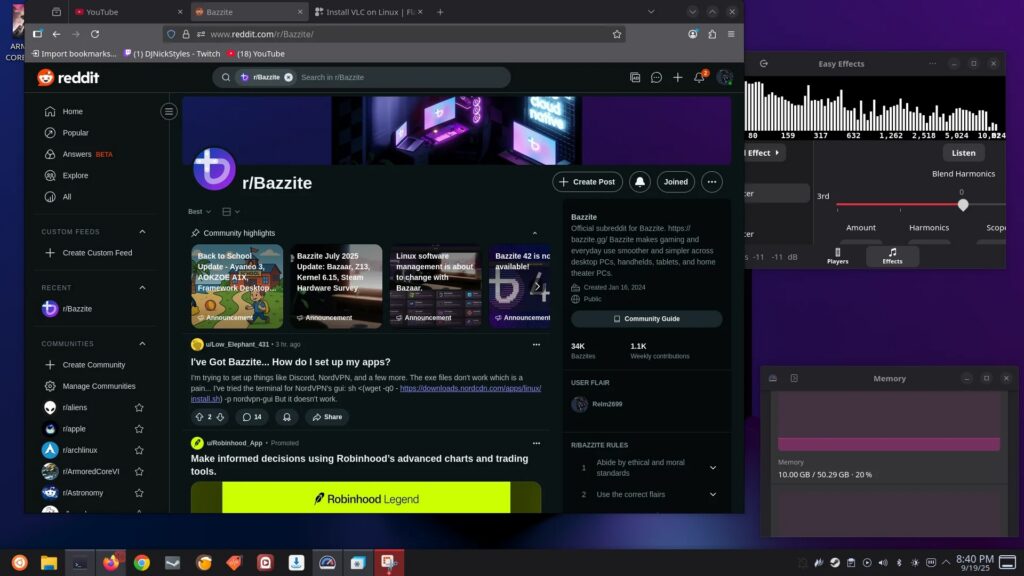Click the Reddit logo
This screenshot has width=1024, height=576.
[69, 78]
